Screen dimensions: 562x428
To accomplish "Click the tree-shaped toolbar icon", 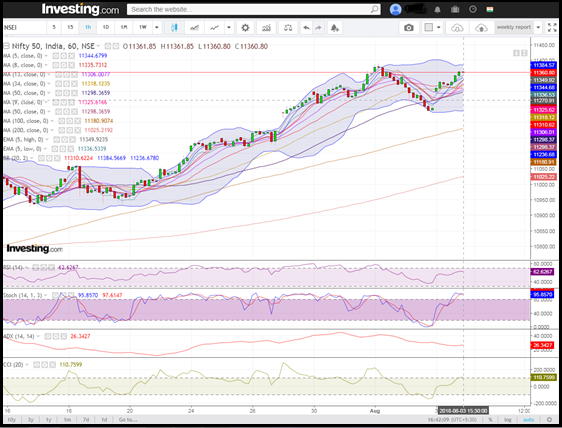I will tap(334, 28).
